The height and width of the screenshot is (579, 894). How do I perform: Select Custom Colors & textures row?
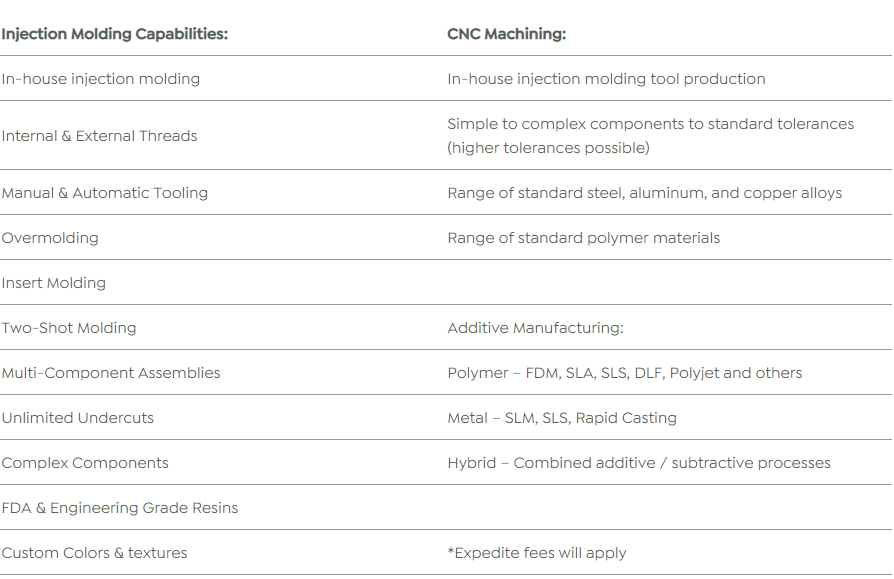point(95,553)
